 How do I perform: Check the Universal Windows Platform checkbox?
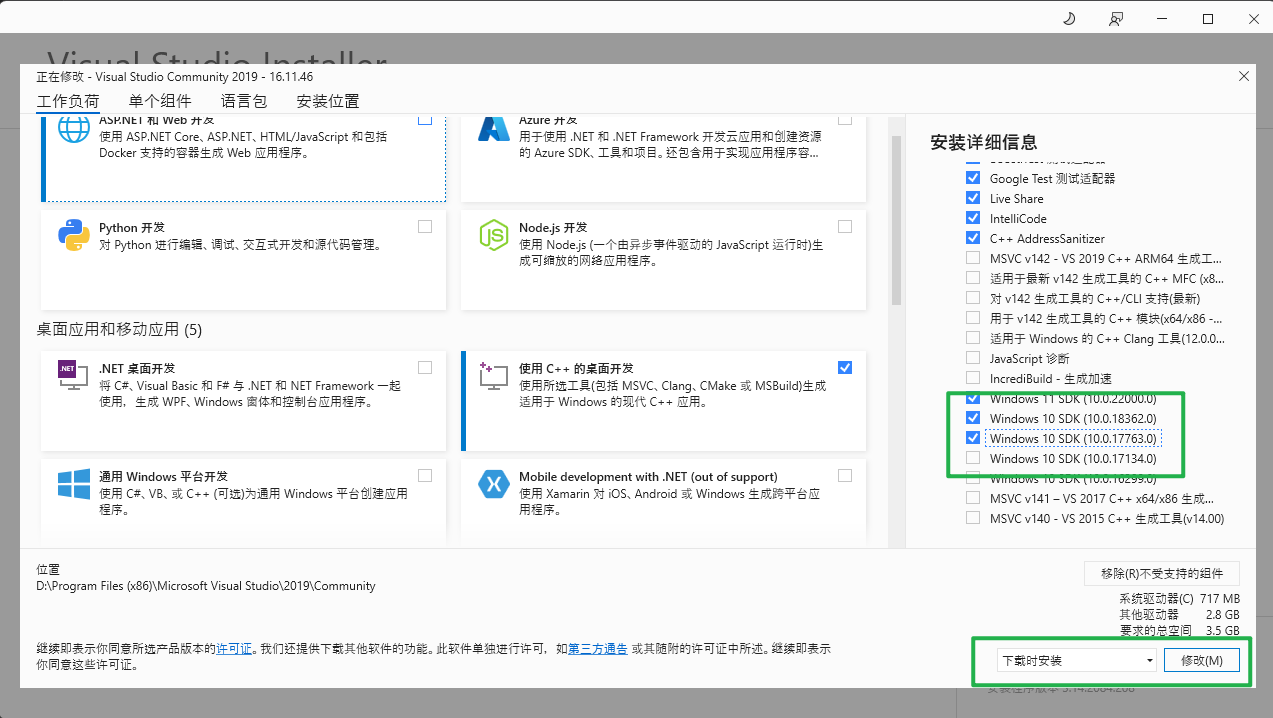[x=425, y=476]
